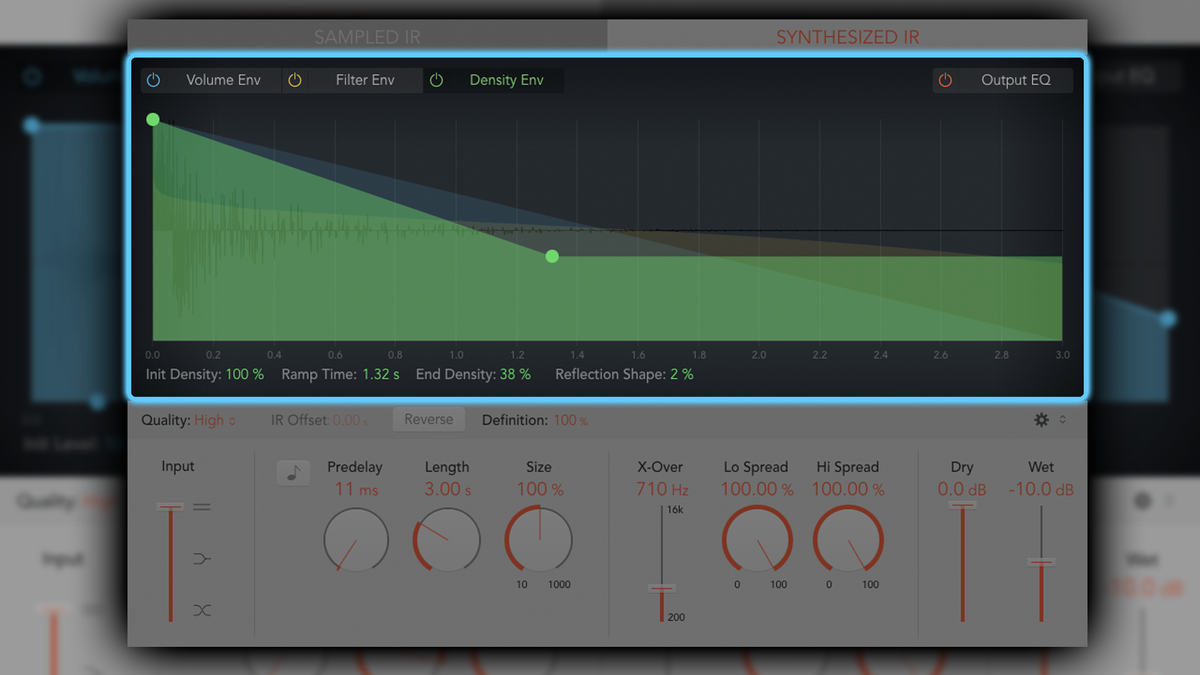Open the plugin settings gear menu

[x=1041, y=420]
